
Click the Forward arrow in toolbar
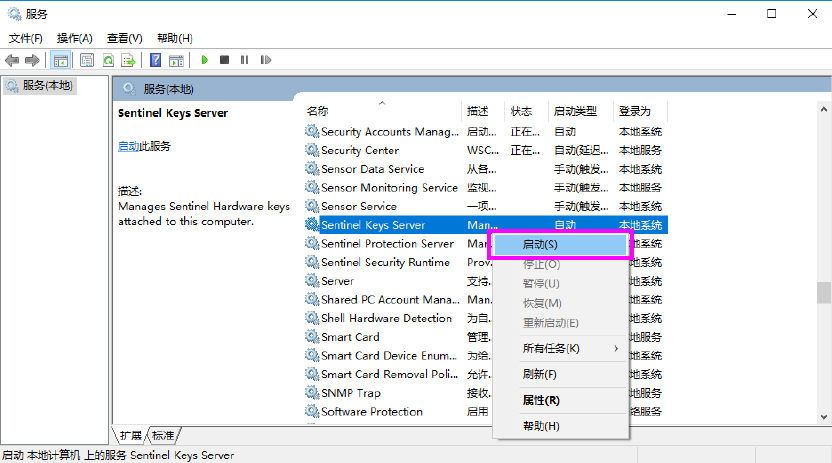(32, 60)
